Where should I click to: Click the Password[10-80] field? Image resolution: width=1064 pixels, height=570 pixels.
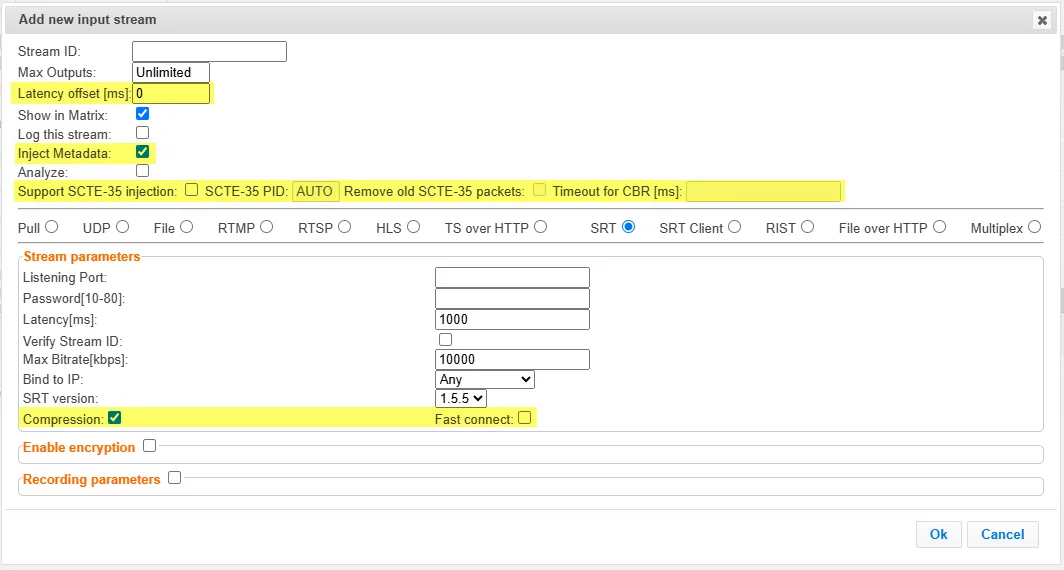(x=512, y=299)
